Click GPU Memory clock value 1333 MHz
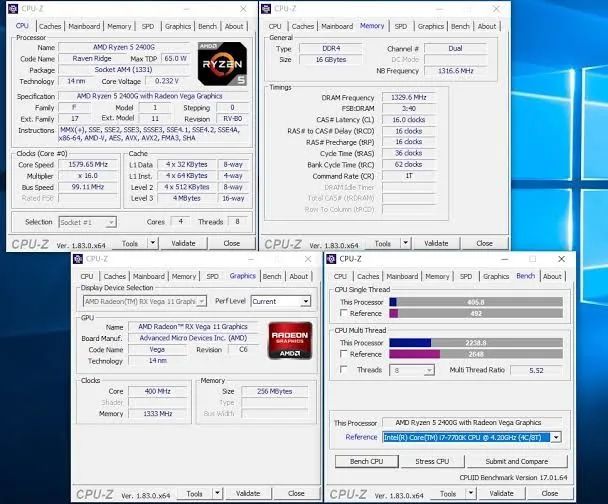This screenshot has width=608, height=504. [157, 414]
